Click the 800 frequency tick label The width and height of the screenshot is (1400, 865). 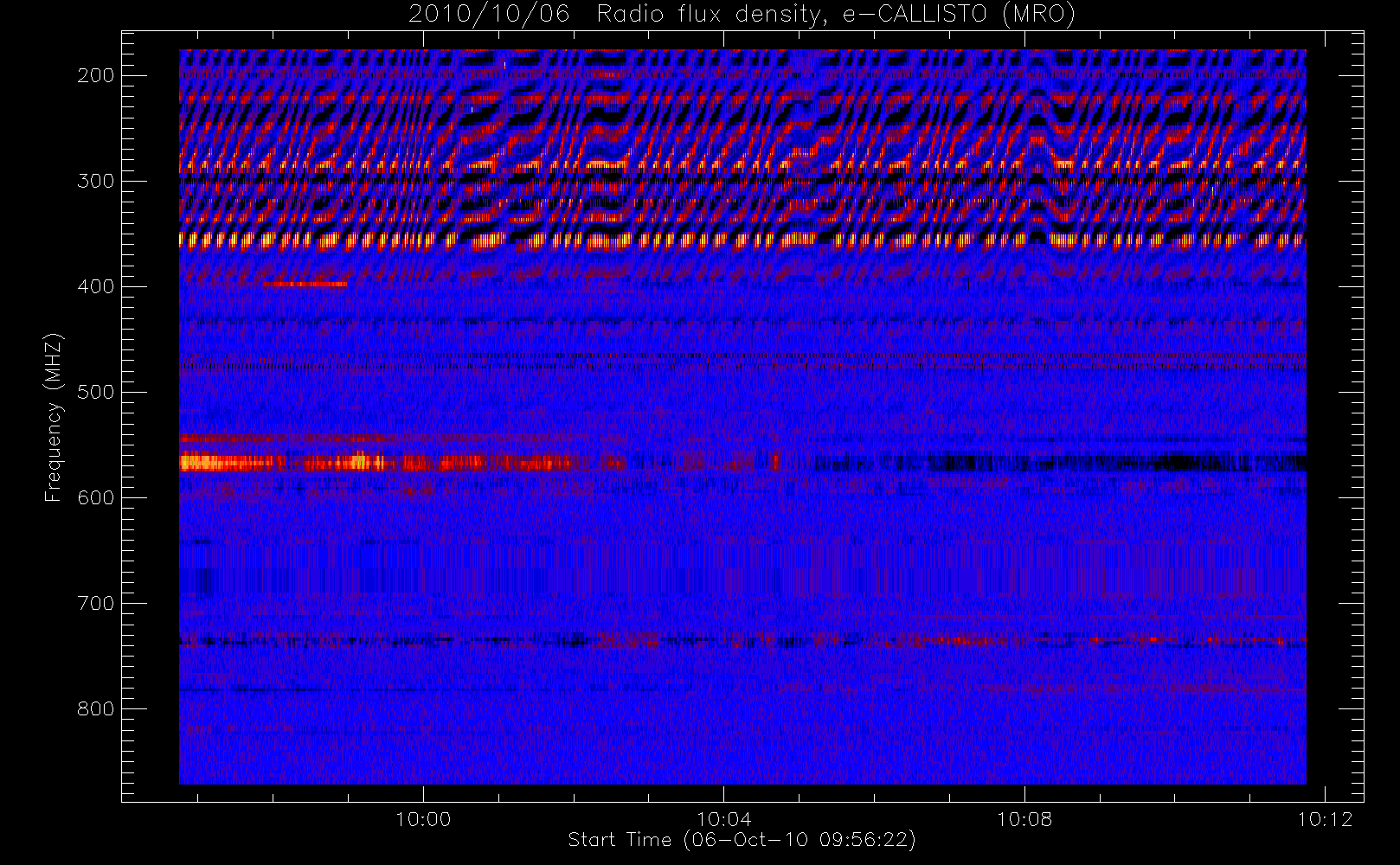click(95, 708)
